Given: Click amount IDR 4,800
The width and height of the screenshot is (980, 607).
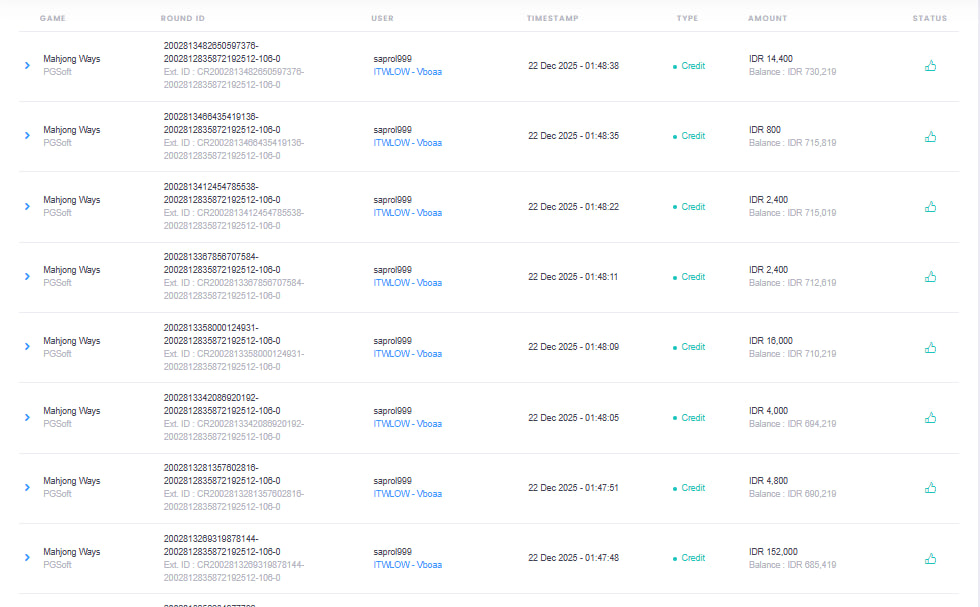Looking at the screenshot, I should tap(768, 481).
